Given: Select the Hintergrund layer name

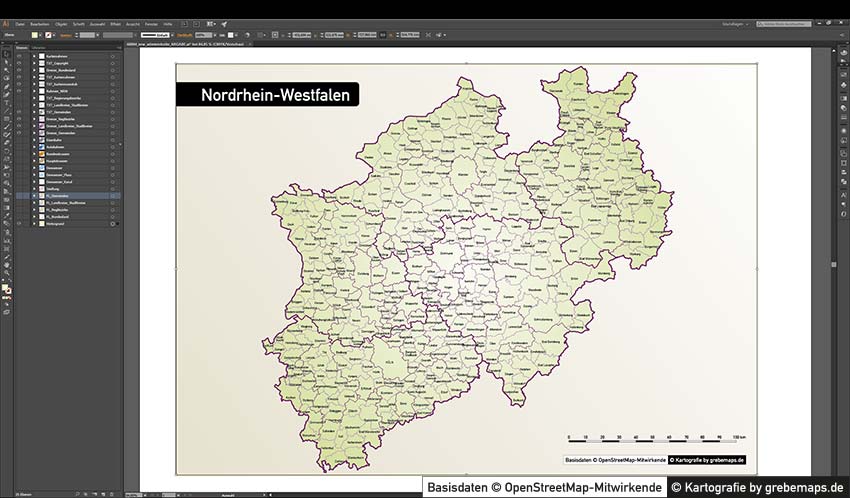Looking at the screenshot, I should [60, 224].
